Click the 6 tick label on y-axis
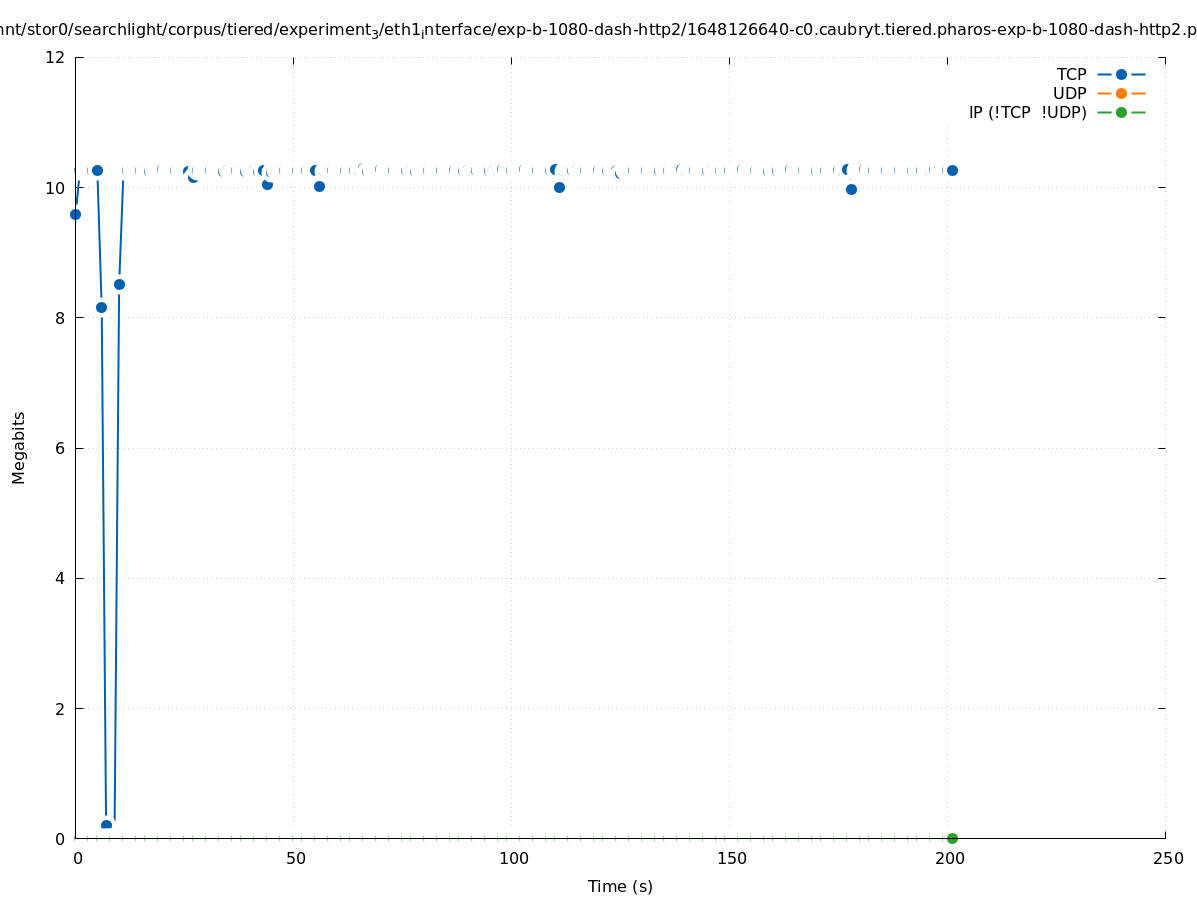 click(60, 448)
